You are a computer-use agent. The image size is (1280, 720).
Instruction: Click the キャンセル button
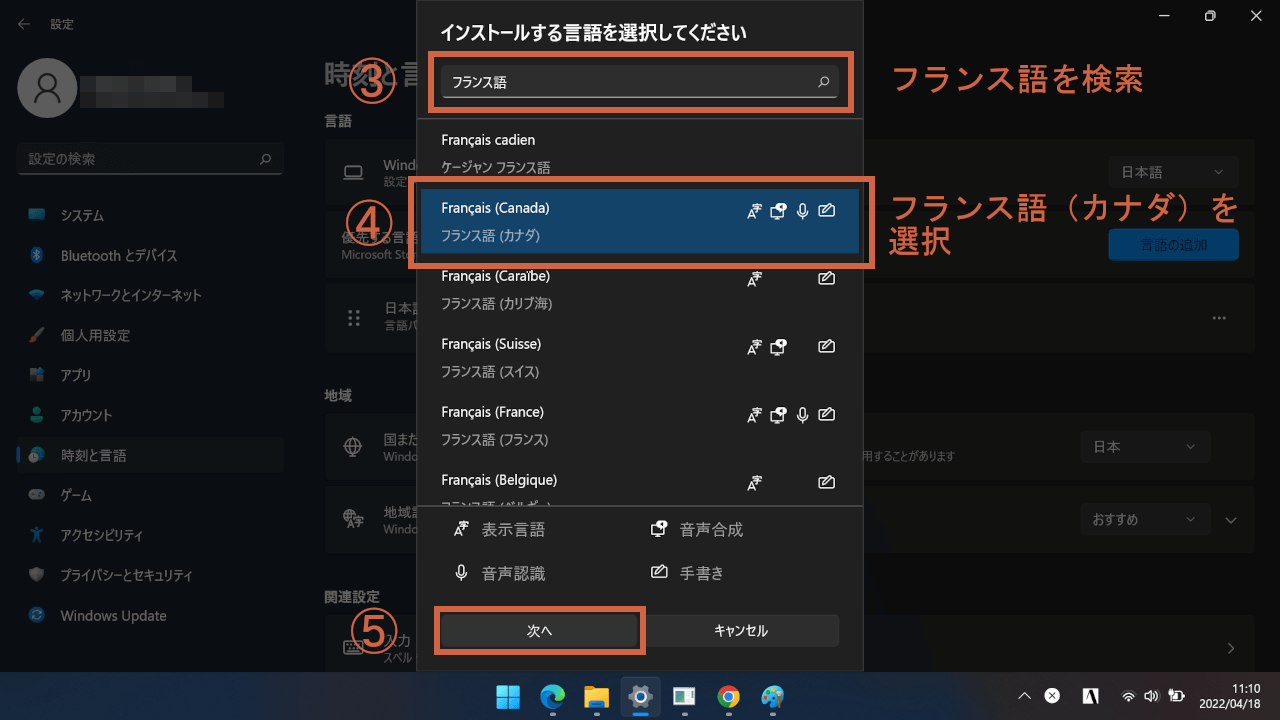741,631
